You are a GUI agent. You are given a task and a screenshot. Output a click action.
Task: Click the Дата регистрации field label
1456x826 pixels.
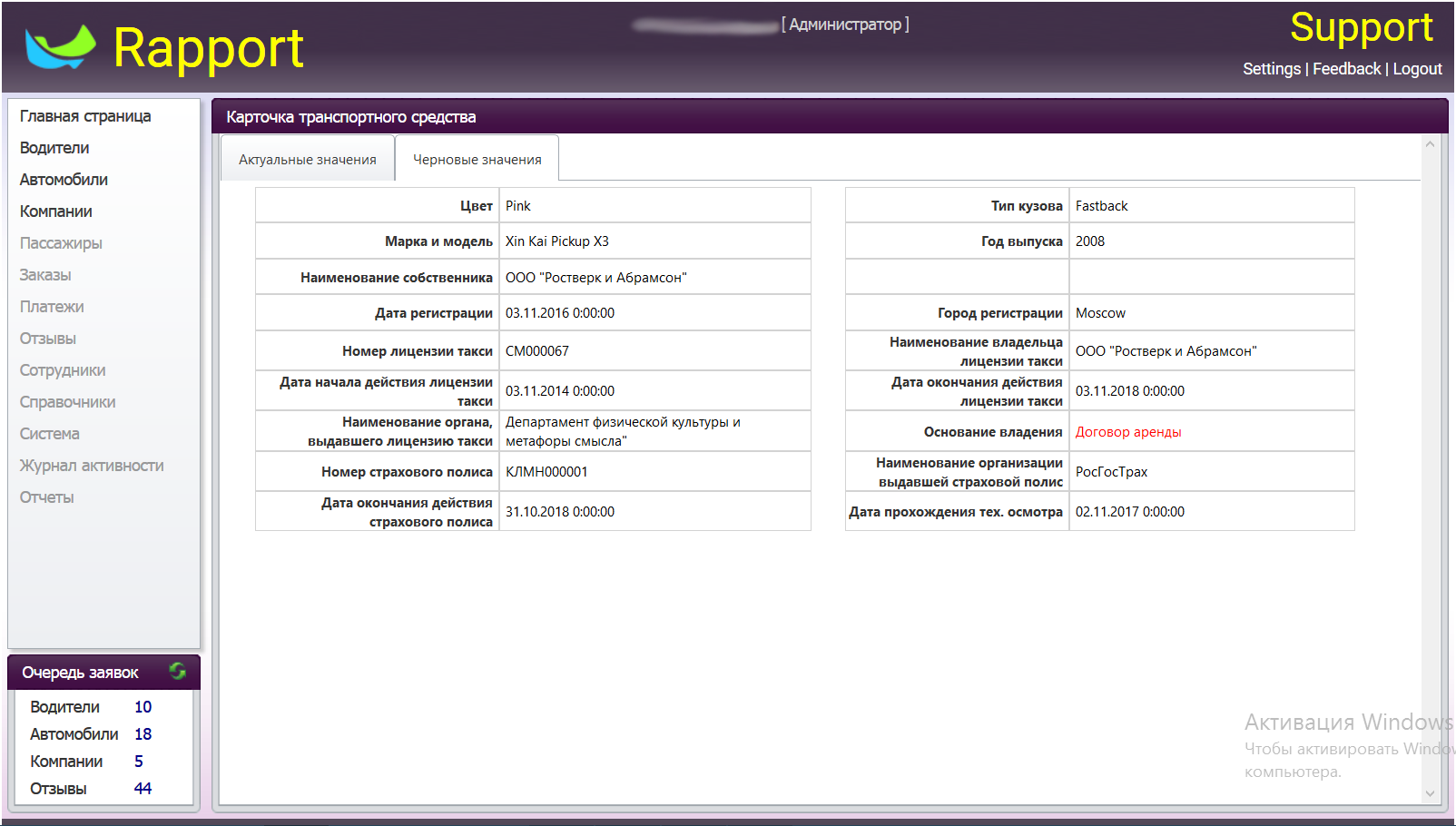pos(434,313)
